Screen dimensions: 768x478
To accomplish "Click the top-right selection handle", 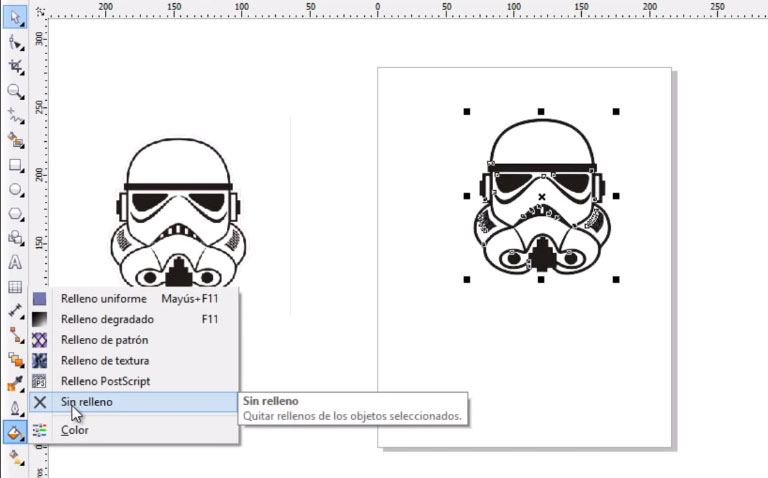I will point(616,112).
